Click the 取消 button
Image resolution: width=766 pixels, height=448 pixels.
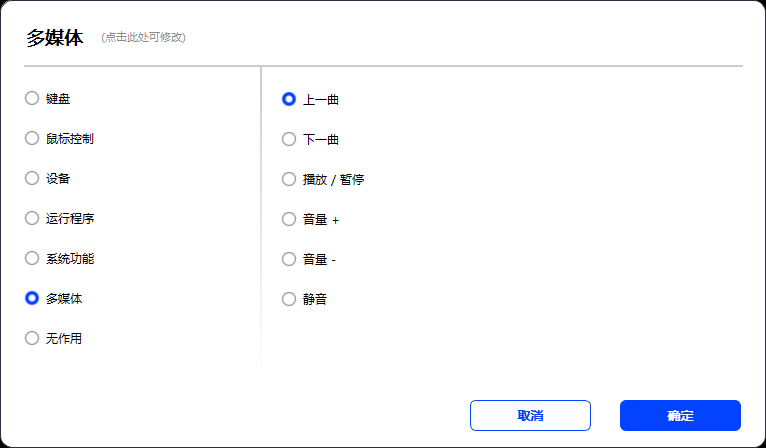point(530,416)
